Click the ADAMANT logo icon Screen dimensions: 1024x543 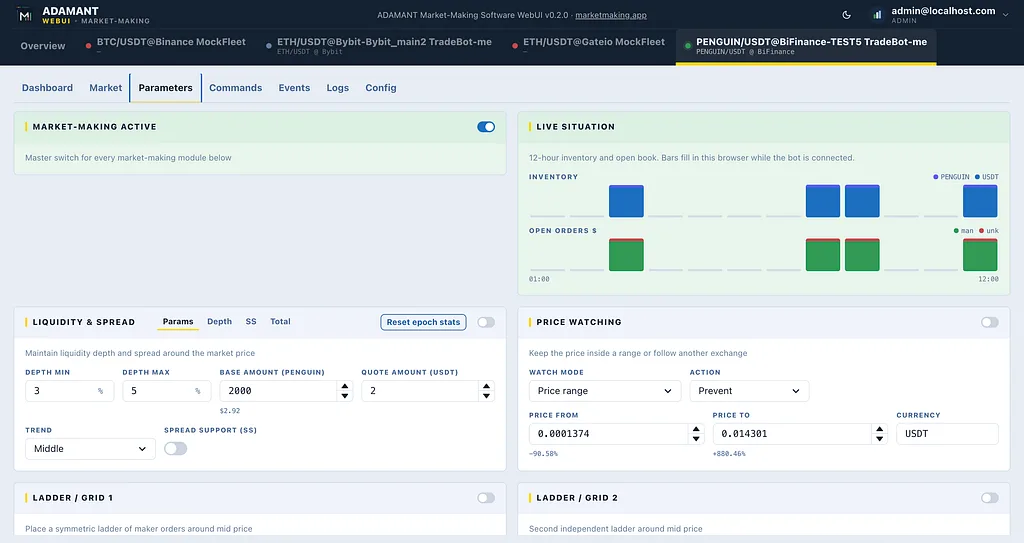pos(25,15)
